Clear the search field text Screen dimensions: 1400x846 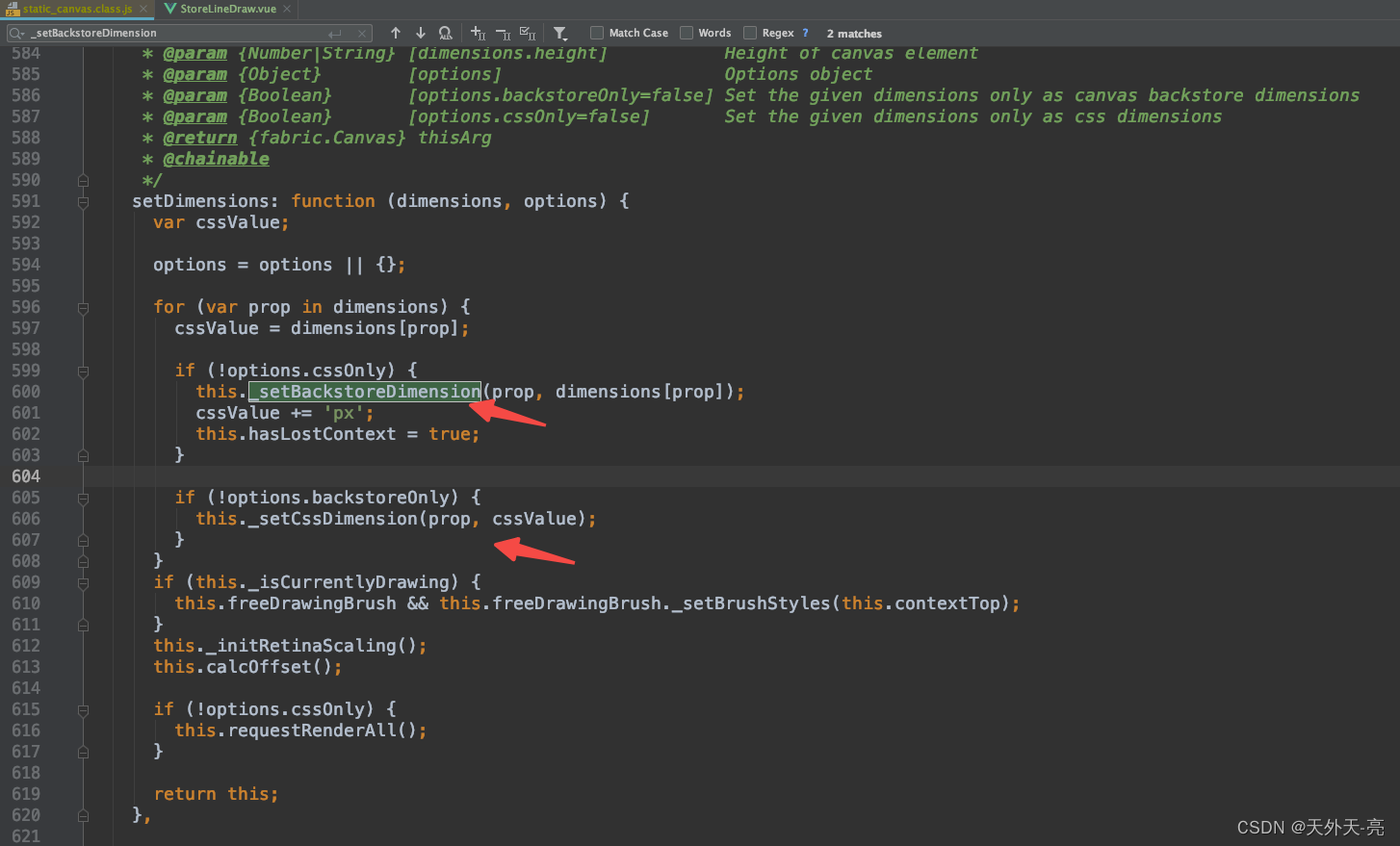click(x=361, y=33)
